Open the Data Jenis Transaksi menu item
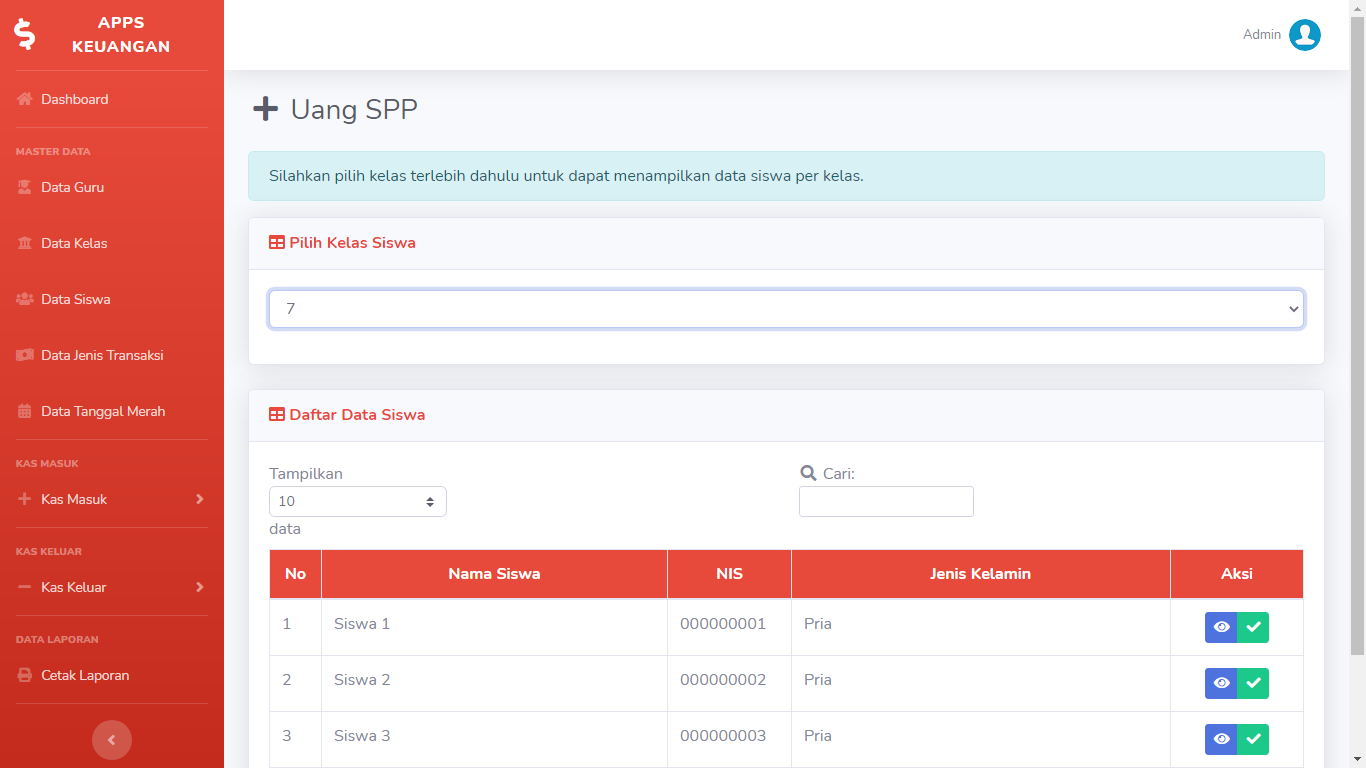Image resolution: width=1366 pixels, height=768 pixels. (112, 355)
